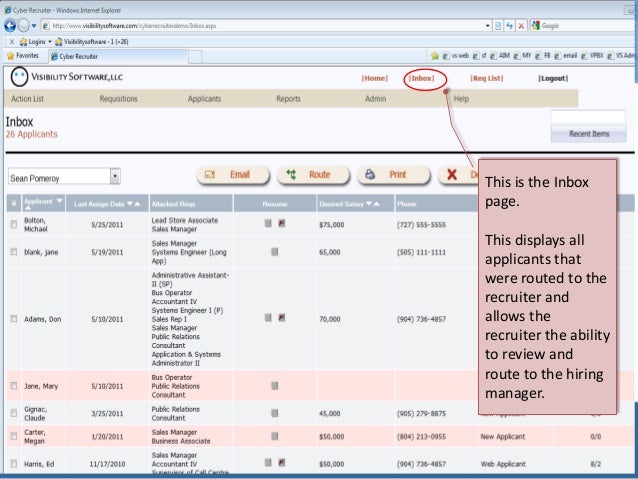This screenshot has width=638, height=479.
Task: Open Jane, Mary resume document icon
Action: [275, 385]
